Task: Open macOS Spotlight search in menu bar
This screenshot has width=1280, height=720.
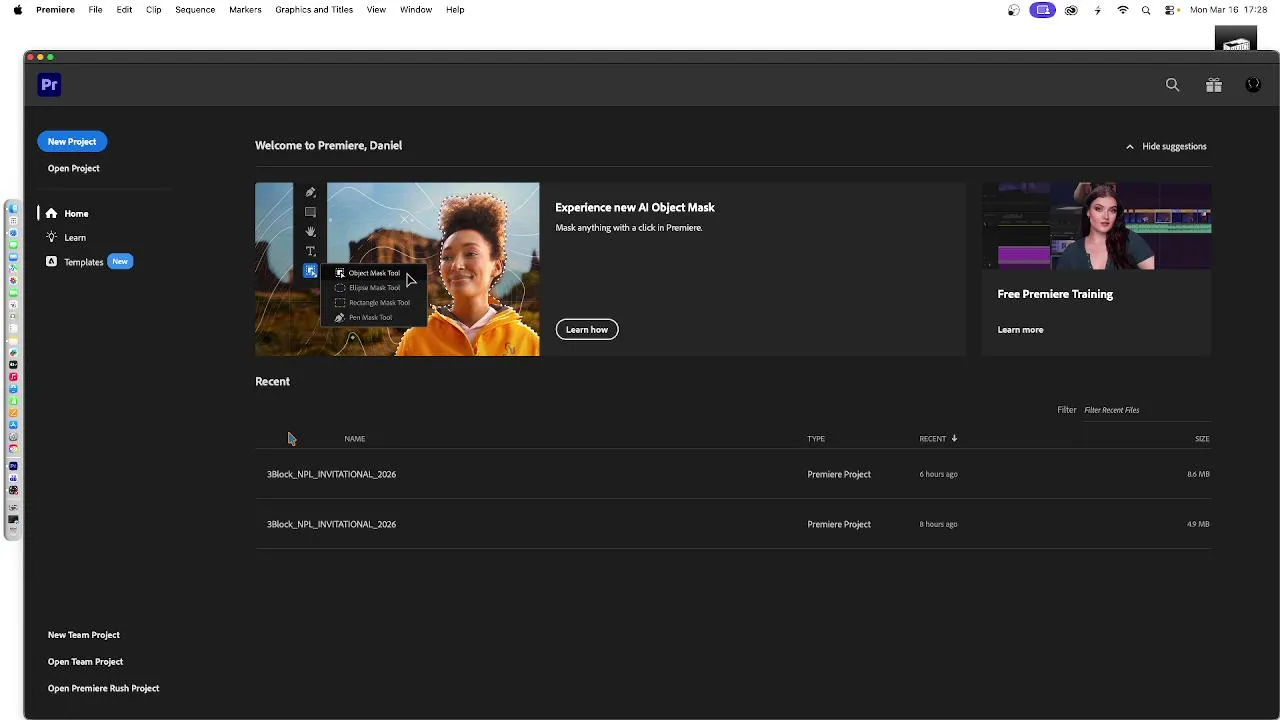Action: tap(1146, 10)
